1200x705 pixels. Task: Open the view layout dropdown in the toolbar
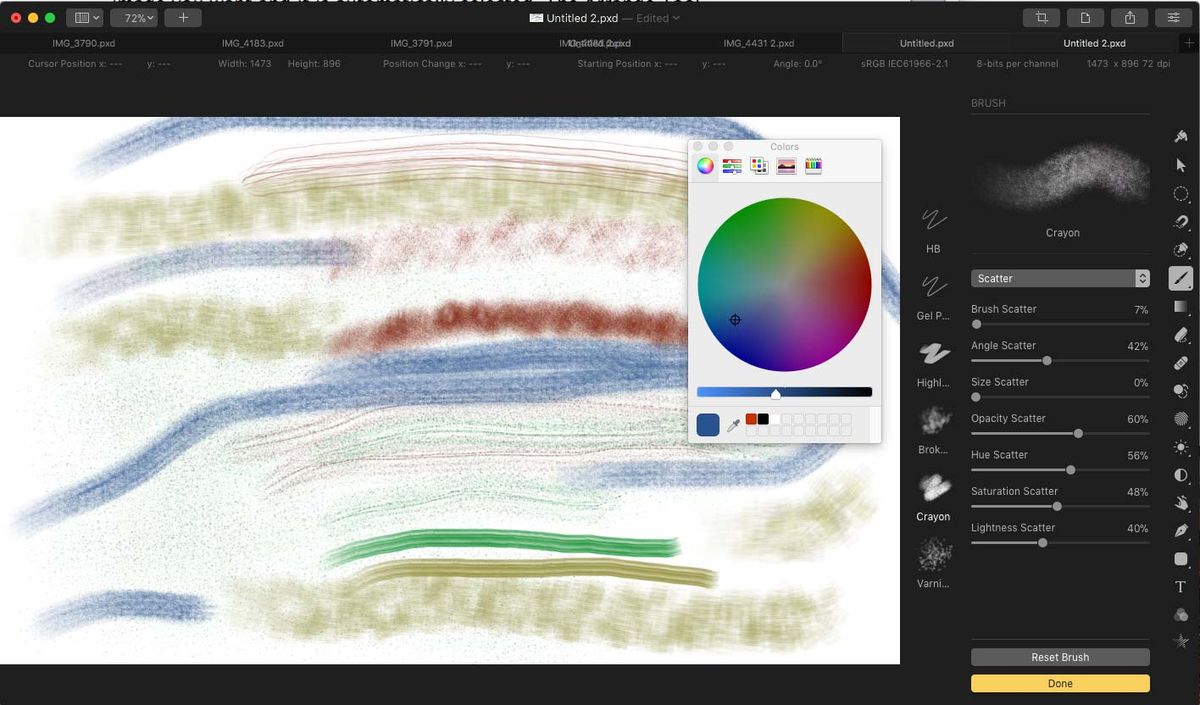pyautogui.click(x=85, y=17)
